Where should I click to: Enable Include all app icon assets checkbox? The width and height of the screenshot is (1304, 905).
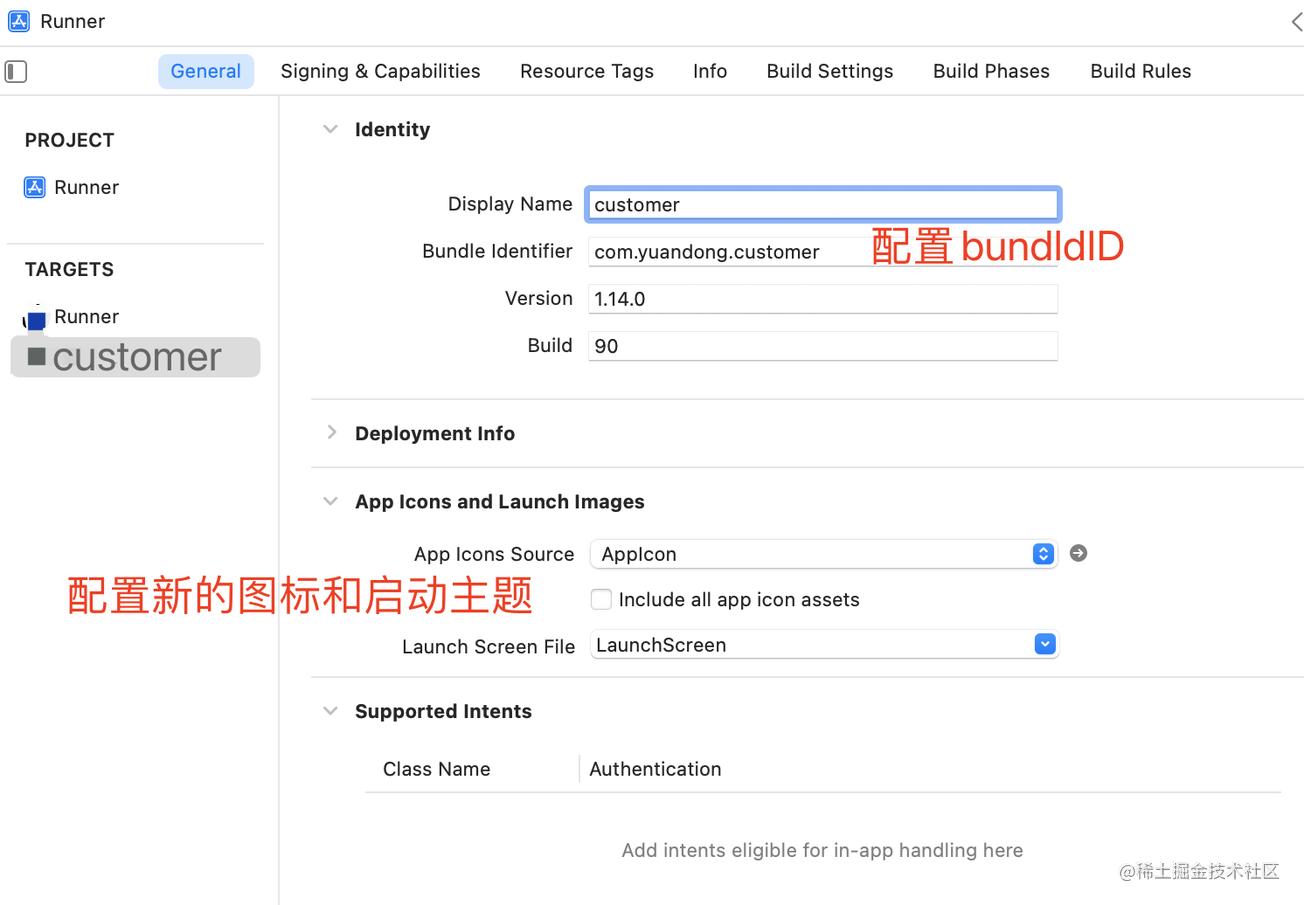pos(601,599)
